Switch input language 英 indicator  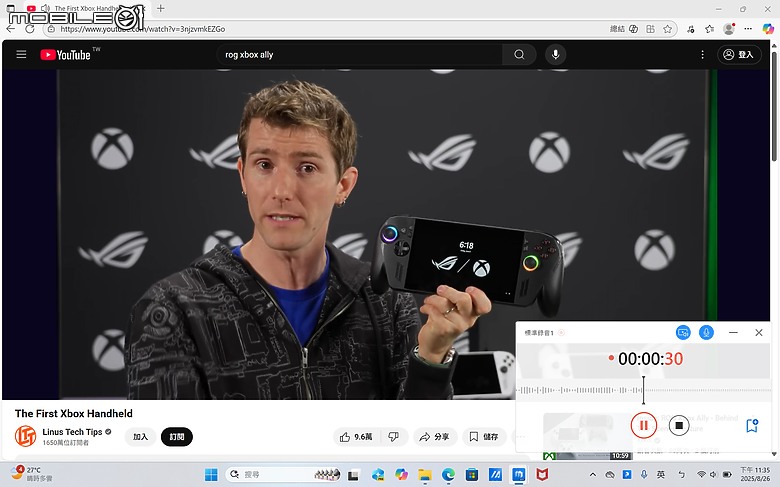pyautogui.click(x=661, y=475)
